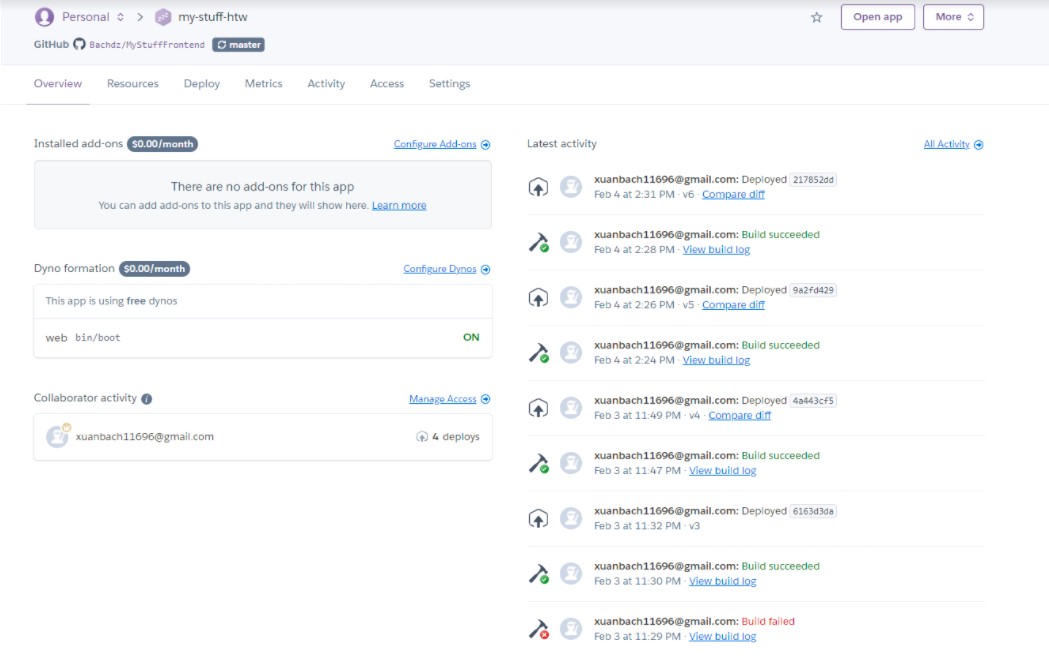Click the arrow icon next to All Activity
Viewport: 1049px width, 663px height.
point(979,145)
